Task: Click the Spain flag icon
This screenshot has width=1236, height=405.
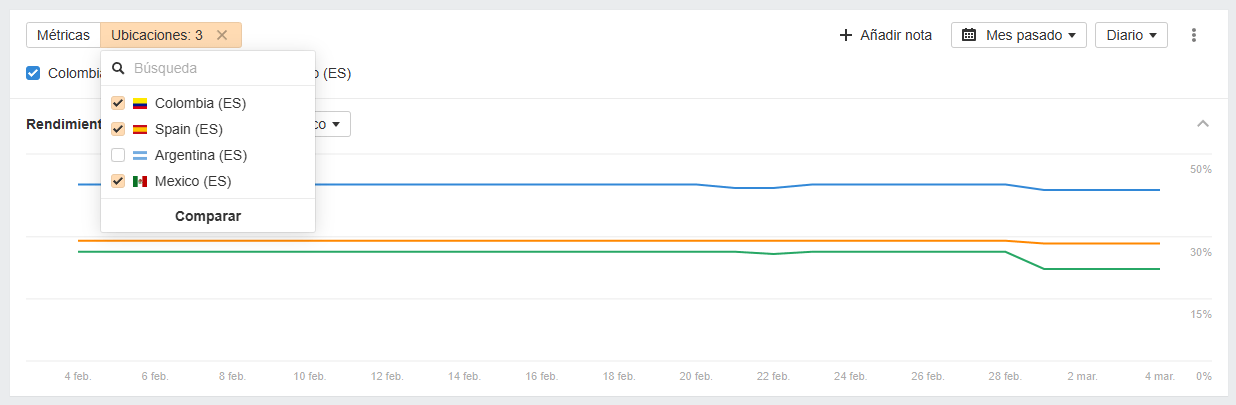Action: pyautogui.click(x=140, y=129)
